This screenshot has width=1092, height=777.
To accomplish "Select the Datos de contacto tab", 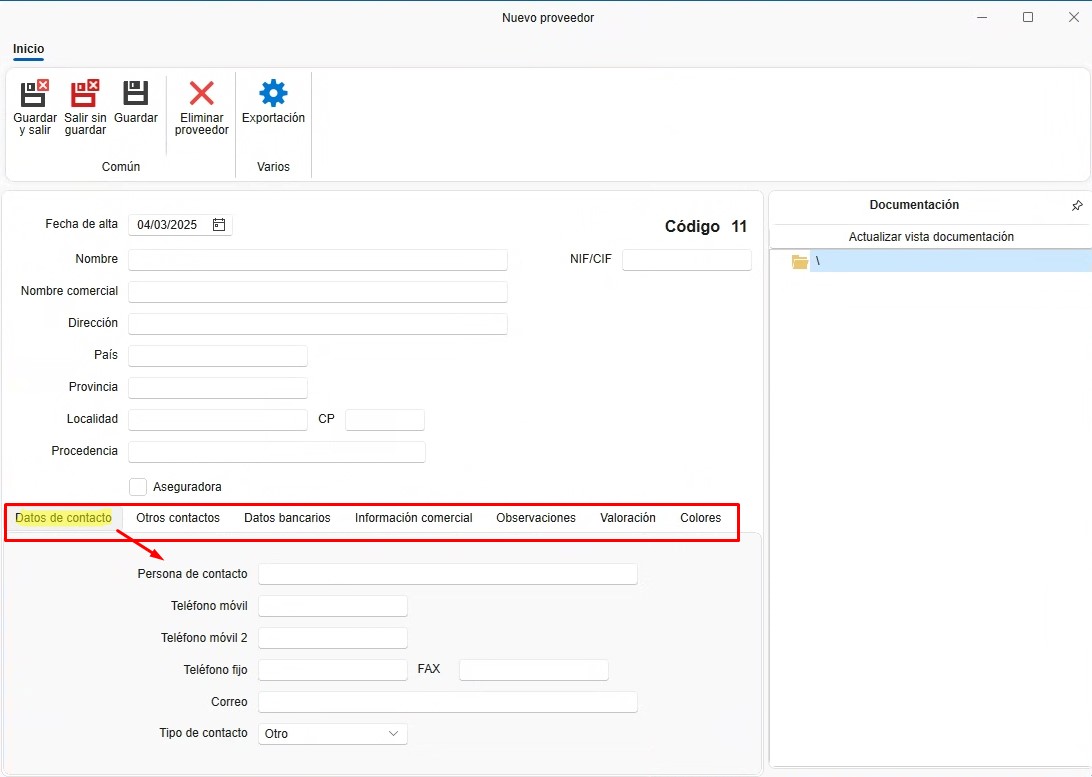I will 63,517.
